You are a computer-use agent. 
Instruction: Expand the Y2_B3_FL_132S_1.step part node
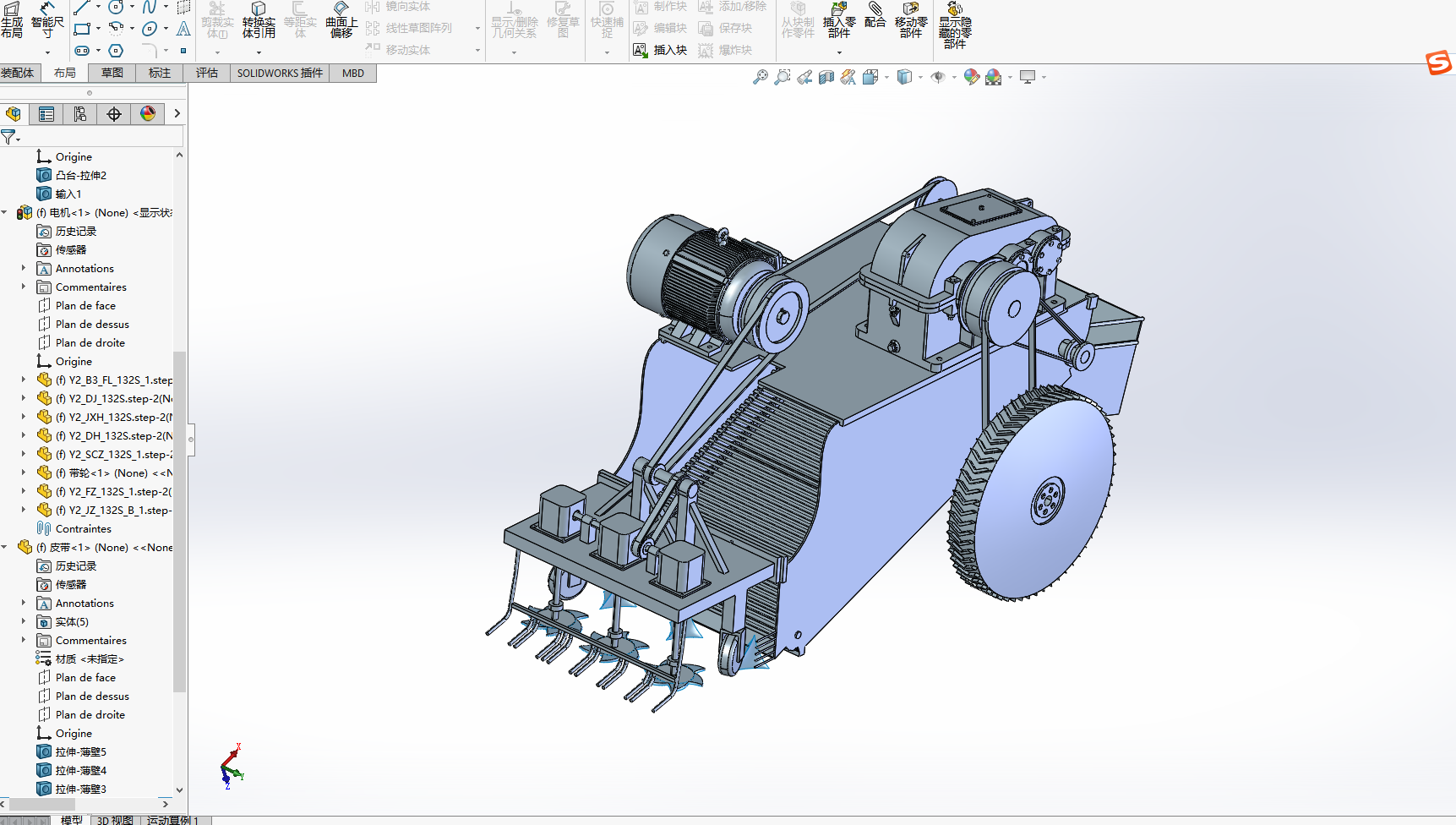coord(24,380)
